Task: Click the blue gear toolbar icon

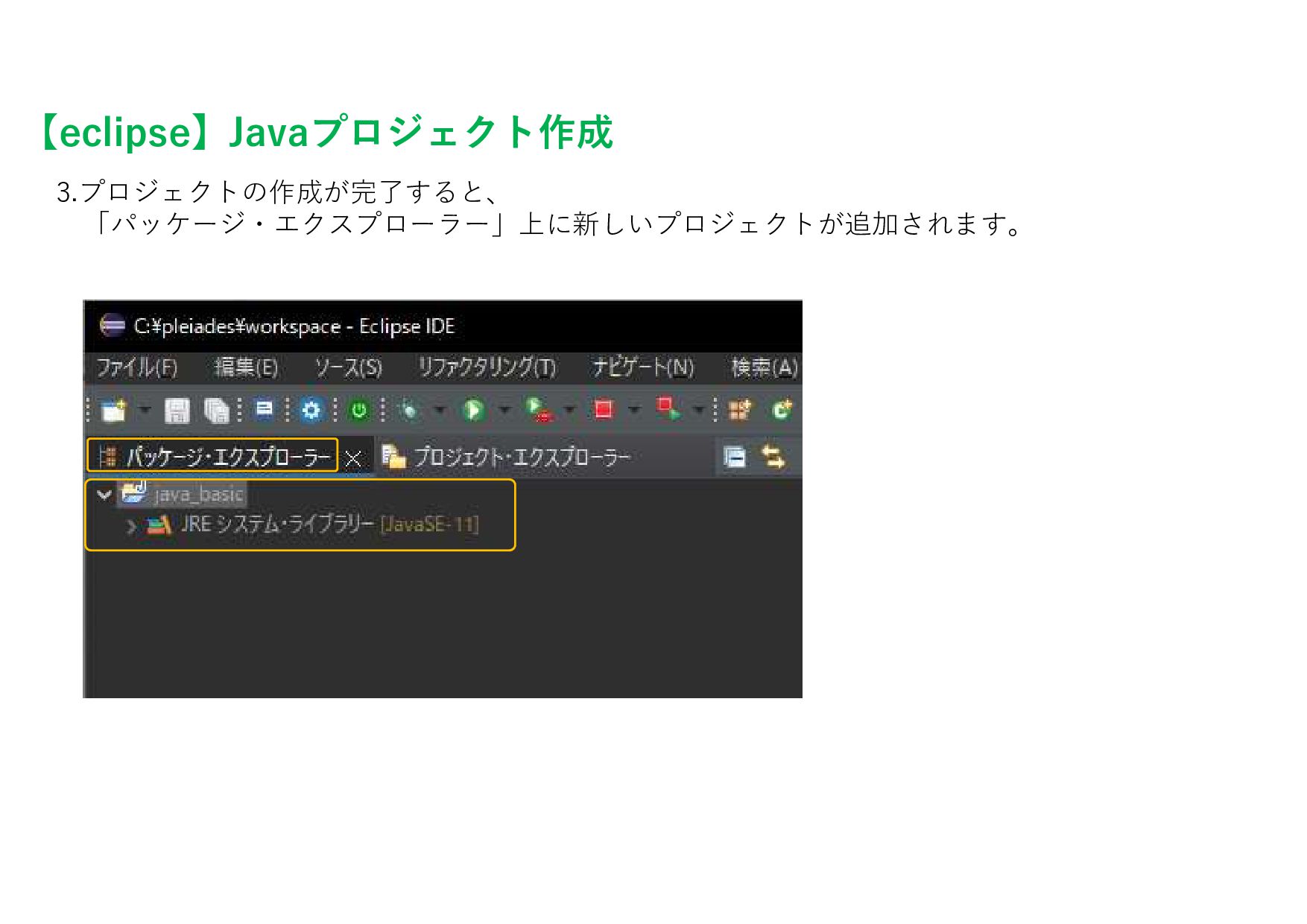Action: coord(311,410)
